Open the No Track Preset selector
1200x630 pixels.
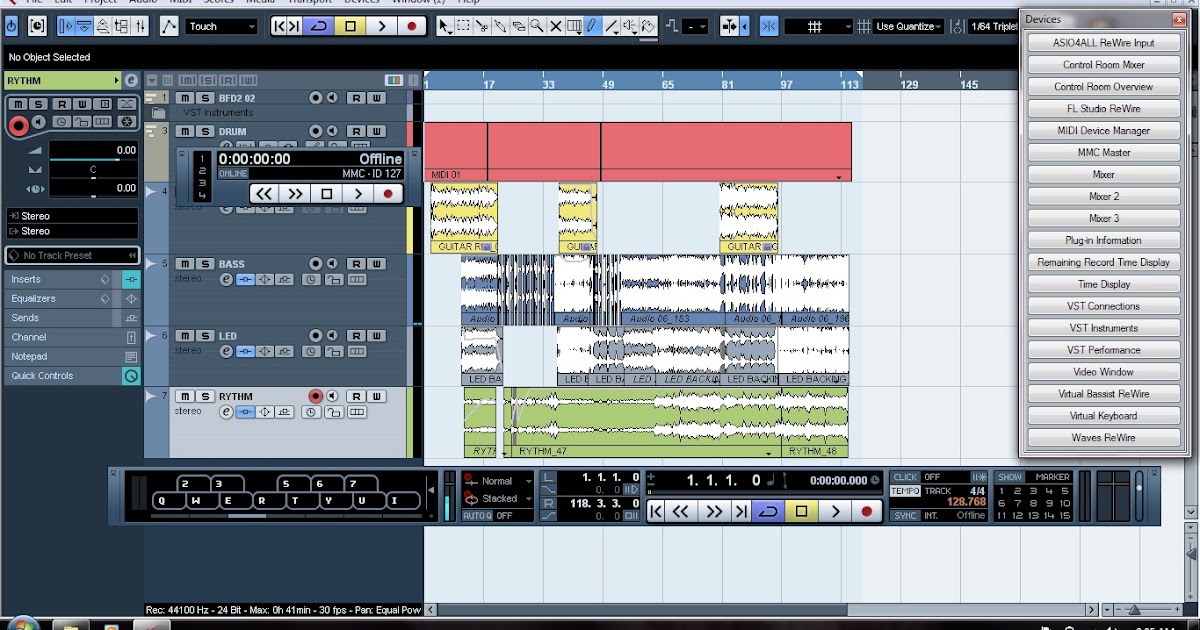[72, 255]
